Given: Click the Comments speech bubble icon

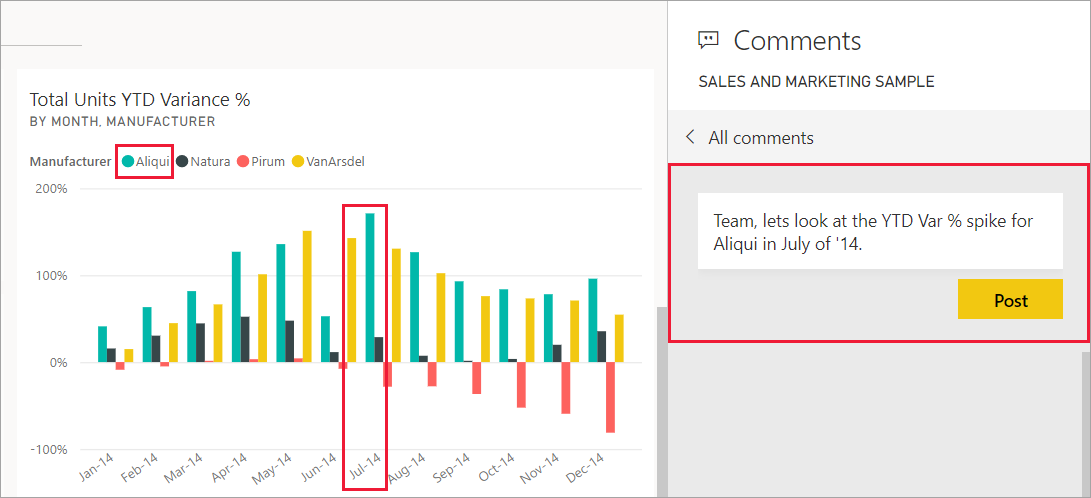Looking at the screenshot, I should coord(709,40).
